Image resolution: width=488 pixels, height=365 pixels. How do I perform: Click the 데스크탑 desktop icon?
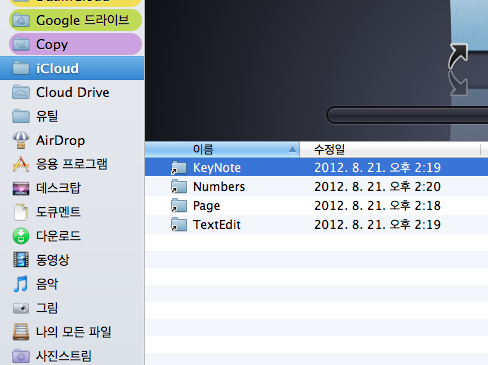21,188
